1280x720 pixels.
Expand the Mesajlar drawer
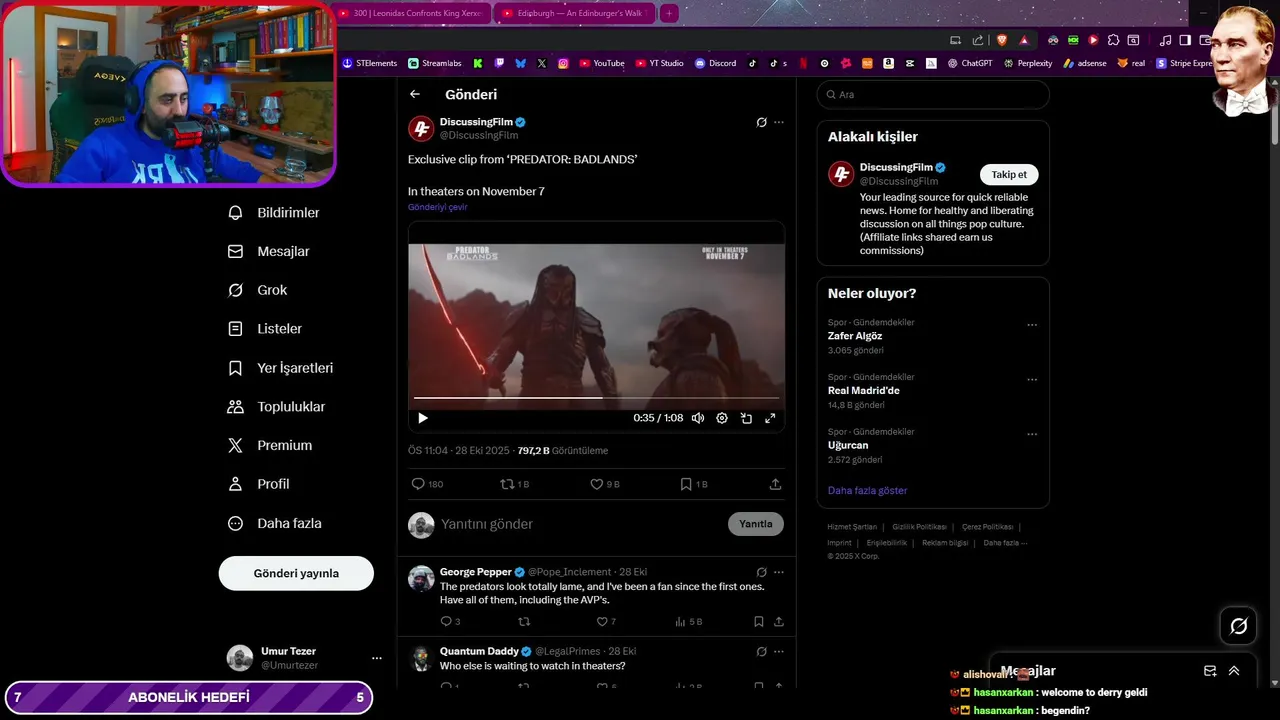point(1234,671)
